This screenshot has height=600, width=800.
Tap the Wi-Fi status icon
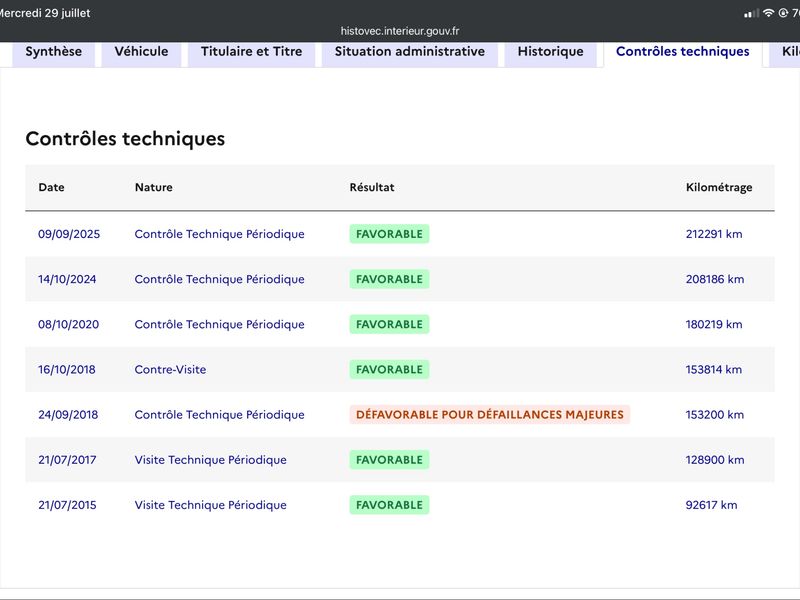(x=768, y=13)
